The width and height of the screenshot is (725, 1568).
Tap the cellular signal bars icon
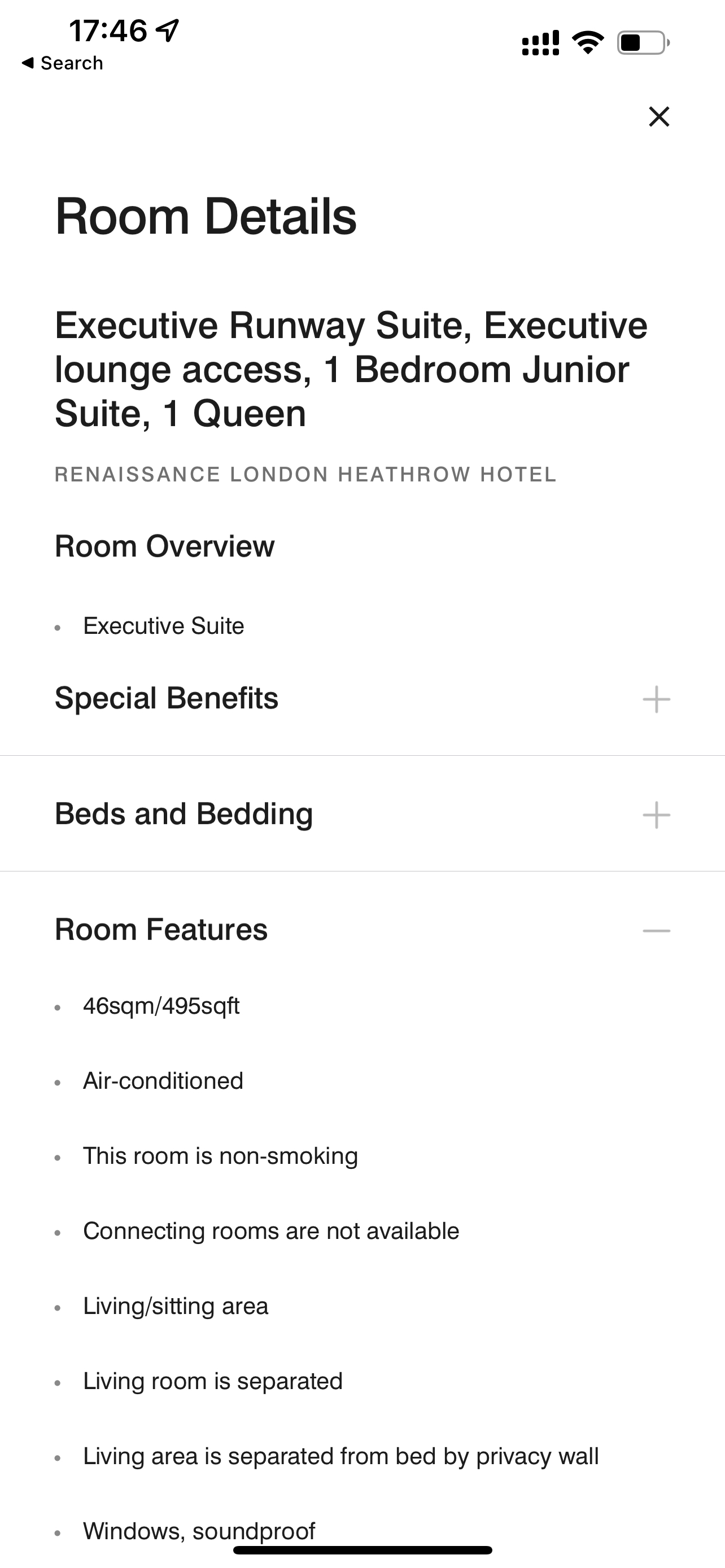540,42
